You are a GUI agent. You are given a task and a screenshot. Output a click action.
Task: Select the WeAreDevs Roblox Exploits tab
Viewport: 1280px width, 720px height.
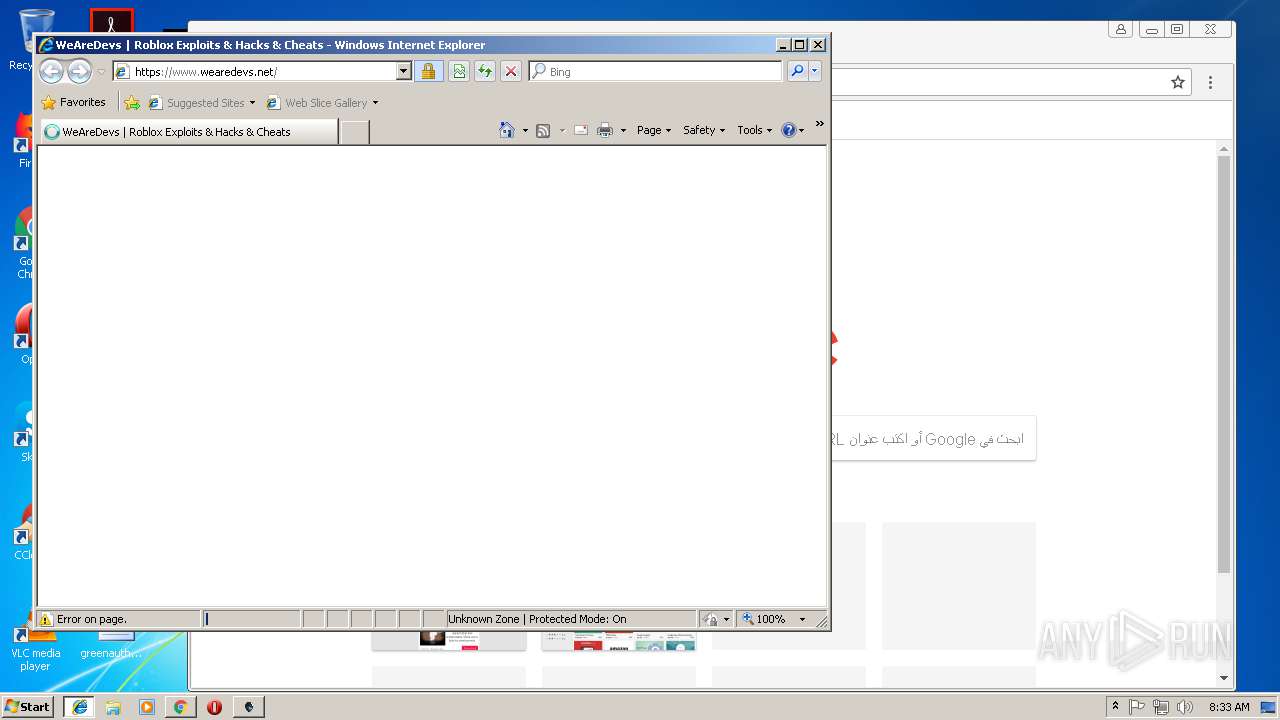pyautogui.click(x=188, y=131)
